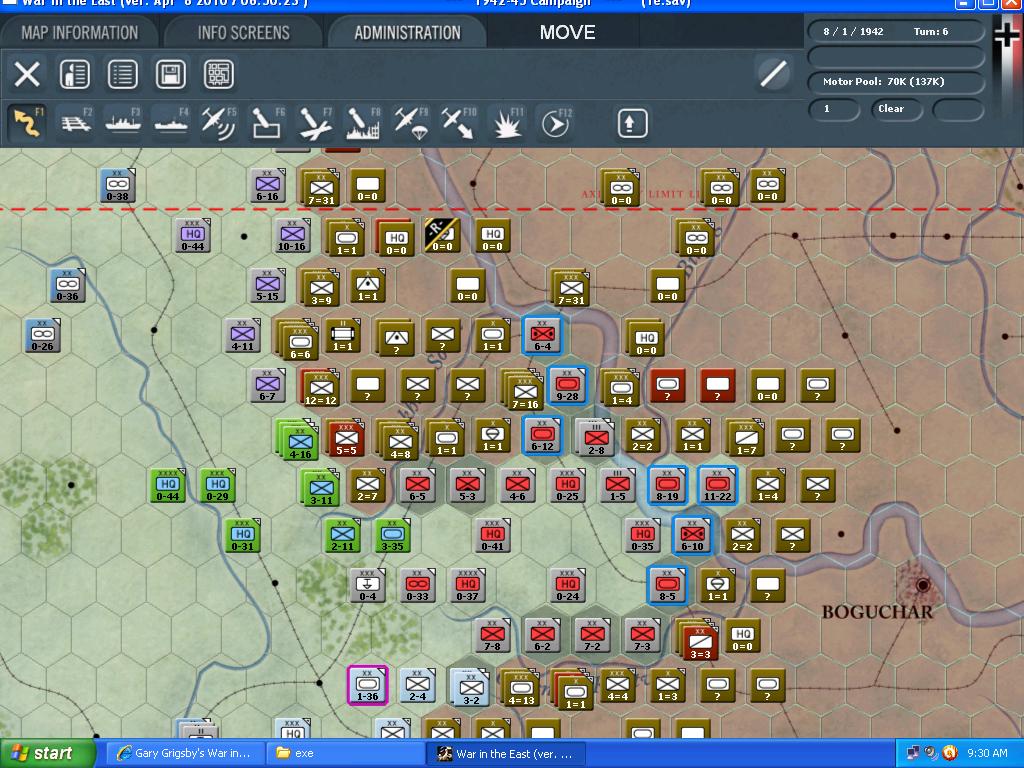Select the red armored 6-12 unit
The image size is (1024, 768).
542,436
